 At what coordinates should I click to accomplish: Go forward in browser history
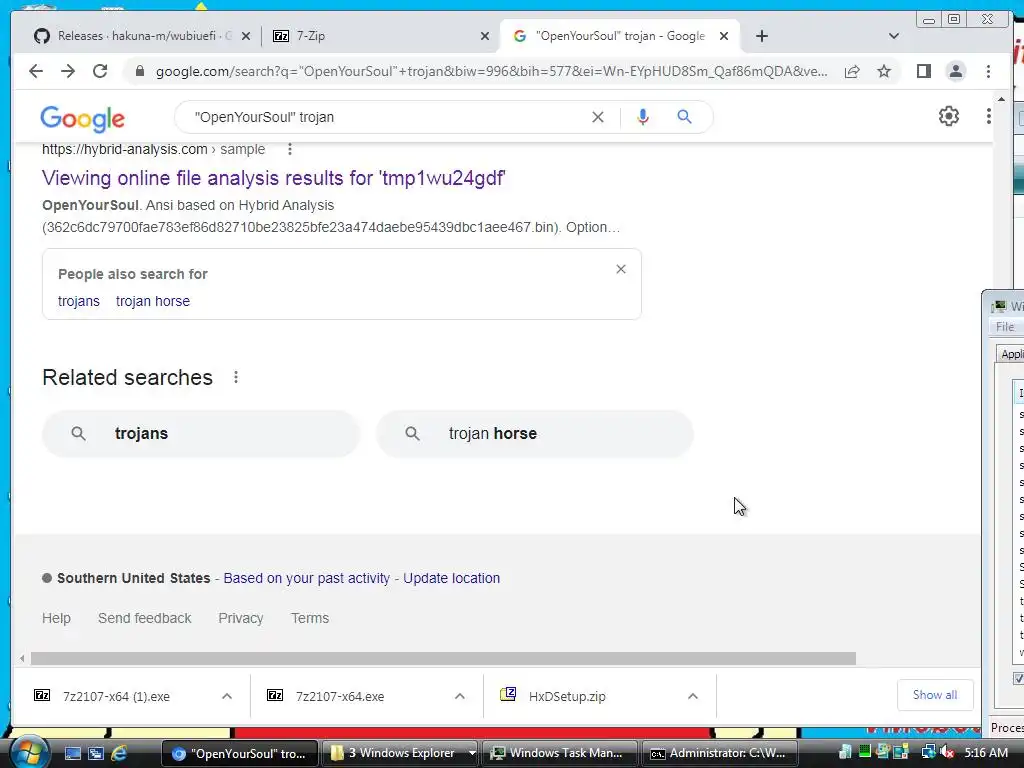click(x=68, y=71)
